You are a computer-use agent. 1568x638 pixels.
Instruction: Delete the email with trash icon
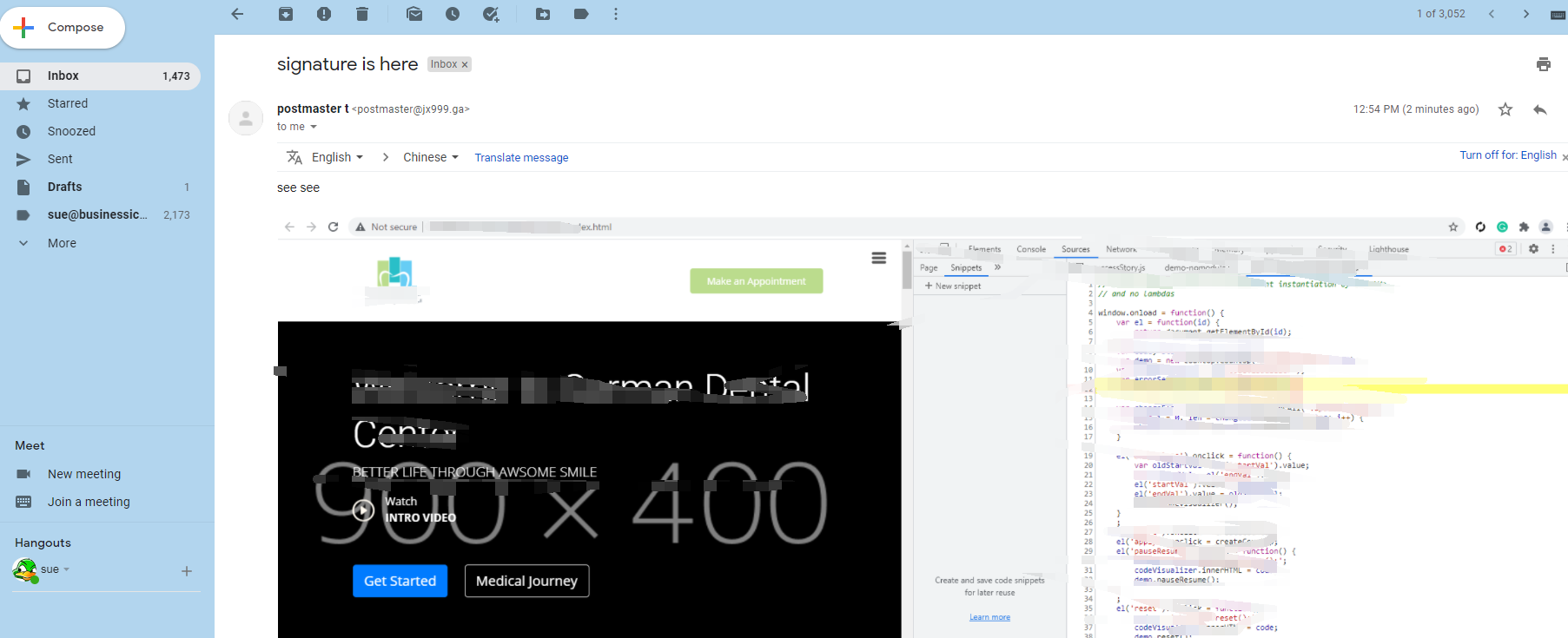[x=362, y=14]
